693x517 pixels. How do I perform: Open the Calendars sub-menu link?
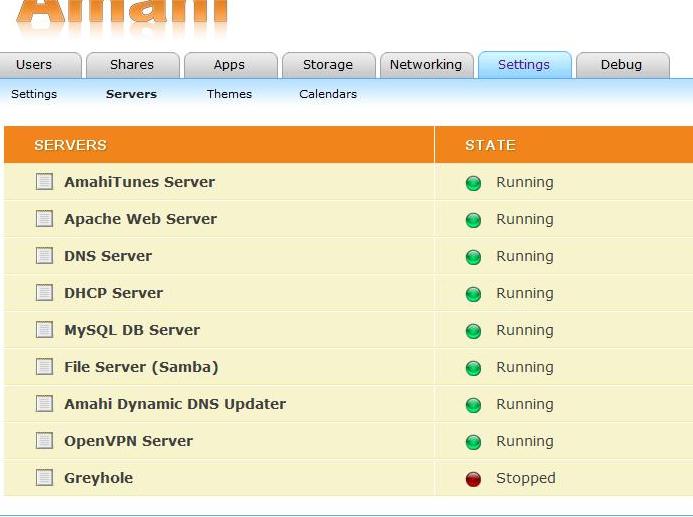(x=328, y=94)
